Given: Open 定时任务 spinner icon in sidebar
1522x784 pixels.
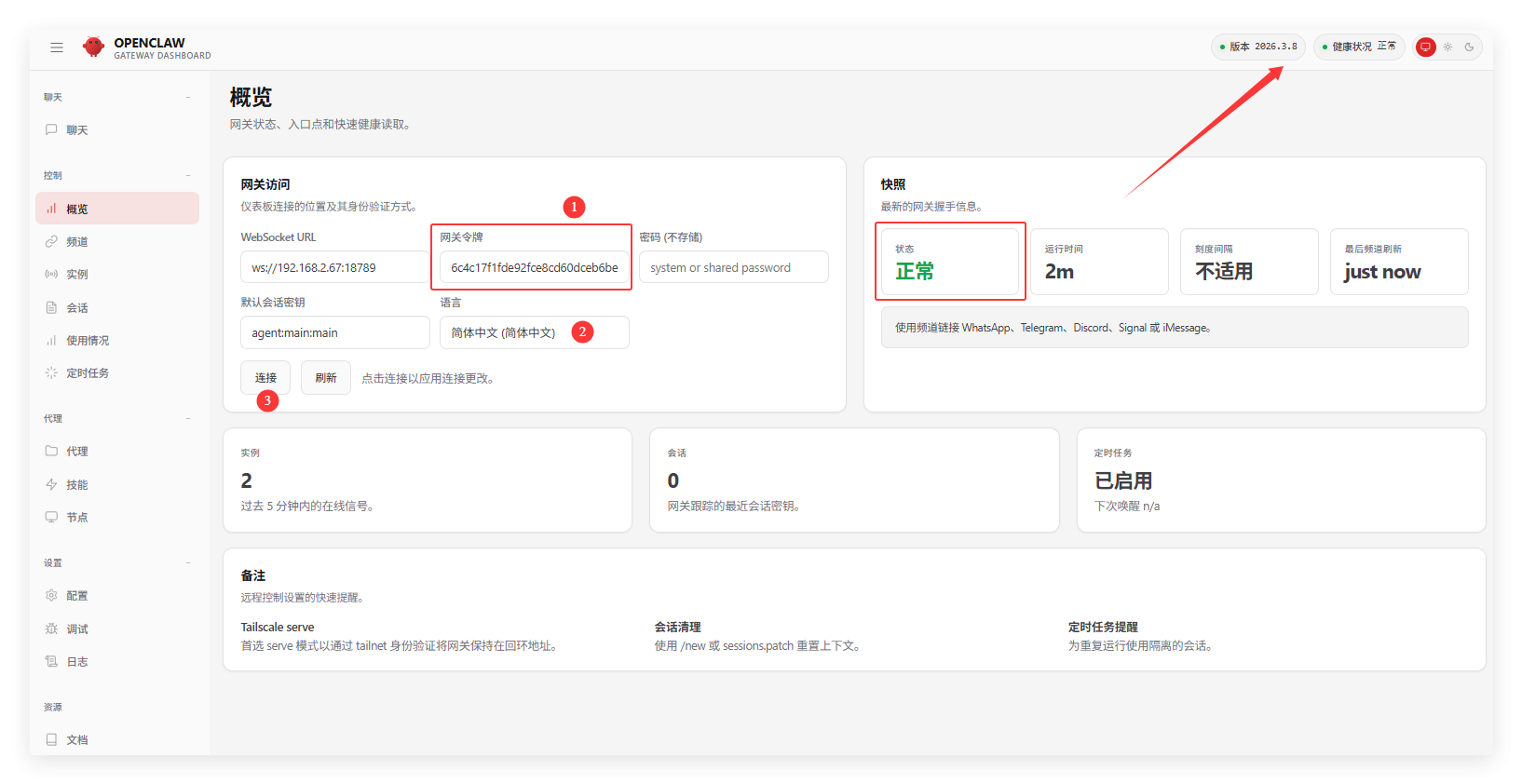Looking at the screenshot, I should 51,373.
